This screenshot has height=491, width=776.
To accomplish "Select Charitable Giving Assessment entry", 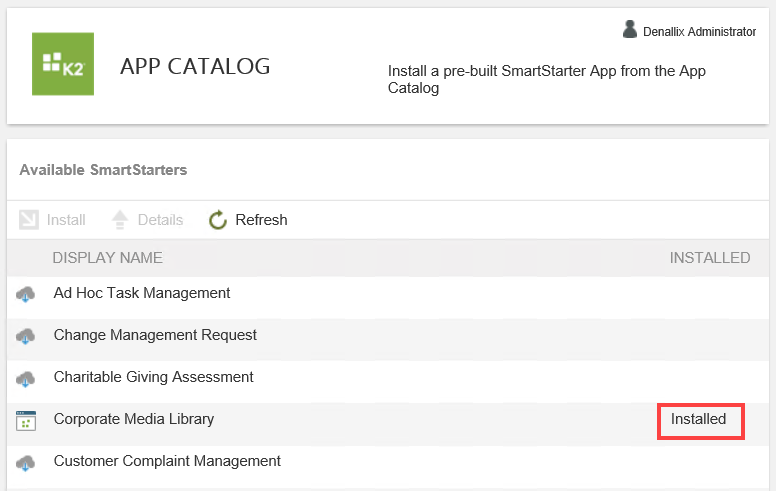I will [153, 377].
